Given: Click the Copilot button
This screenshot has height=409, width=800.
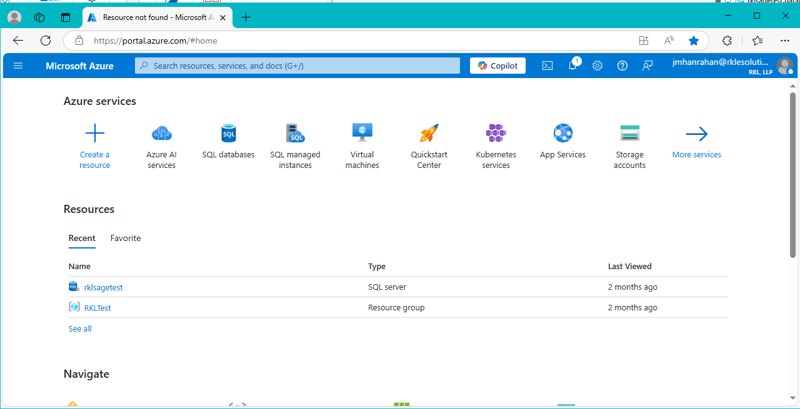Looking at the screenshot, I should (x=497, y=66).
